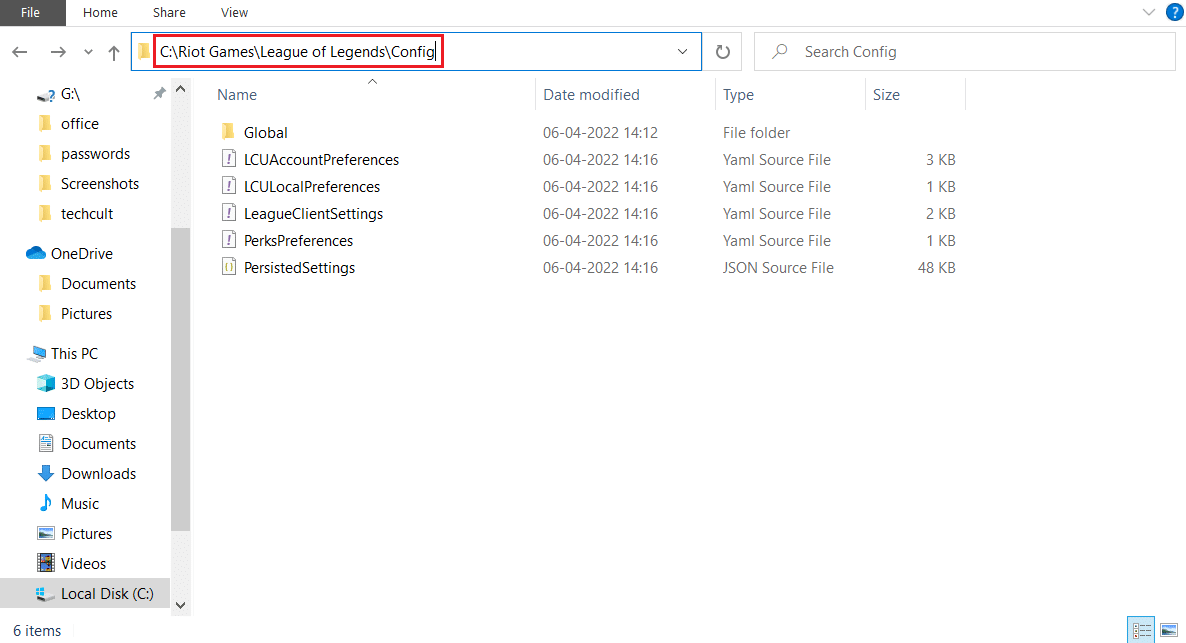Viewport: 1186px width, 643px height.
Task: Switch to Large icons view
Action: coord(1169,629)
